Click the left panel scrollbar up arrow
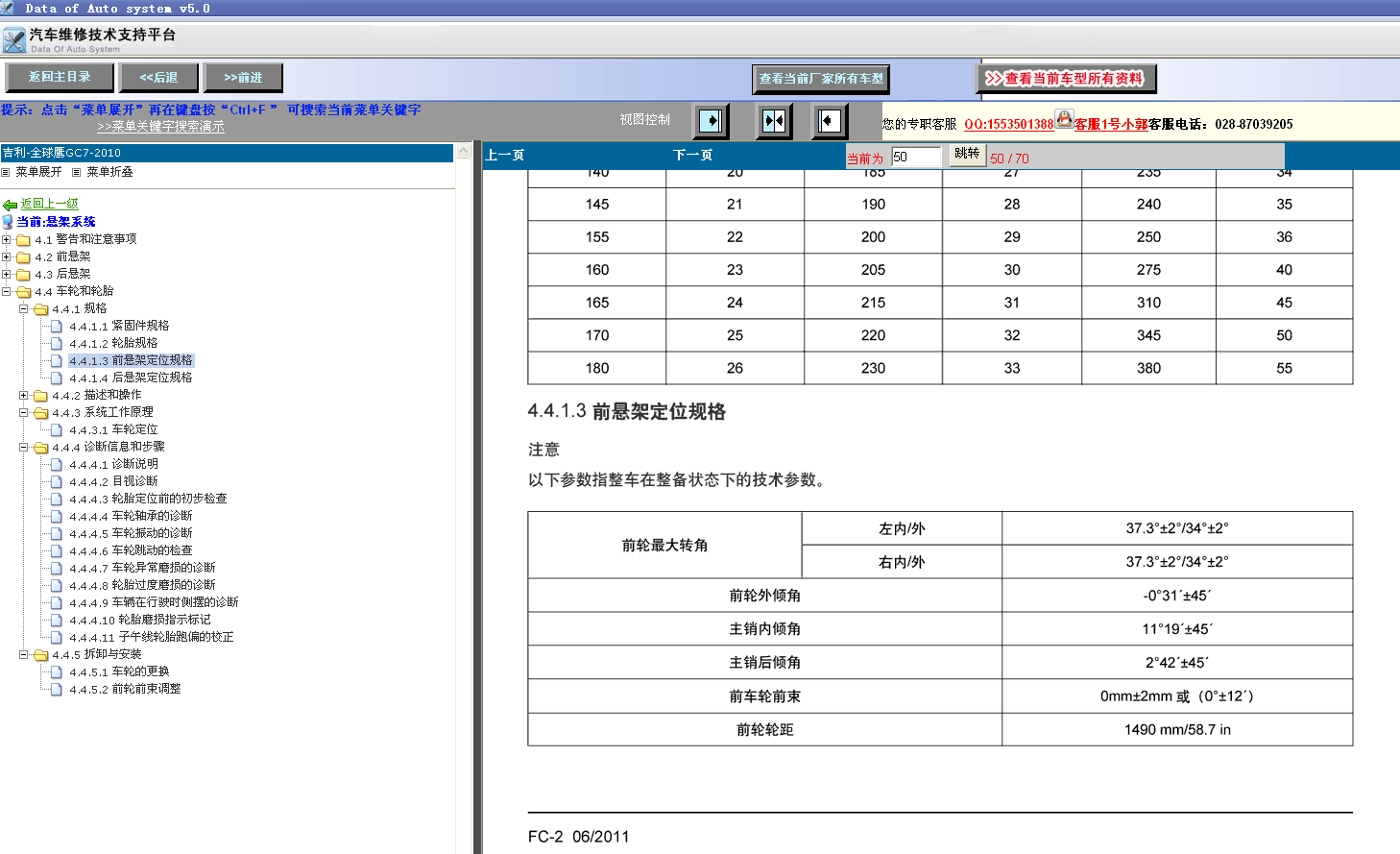 (463, 152)
